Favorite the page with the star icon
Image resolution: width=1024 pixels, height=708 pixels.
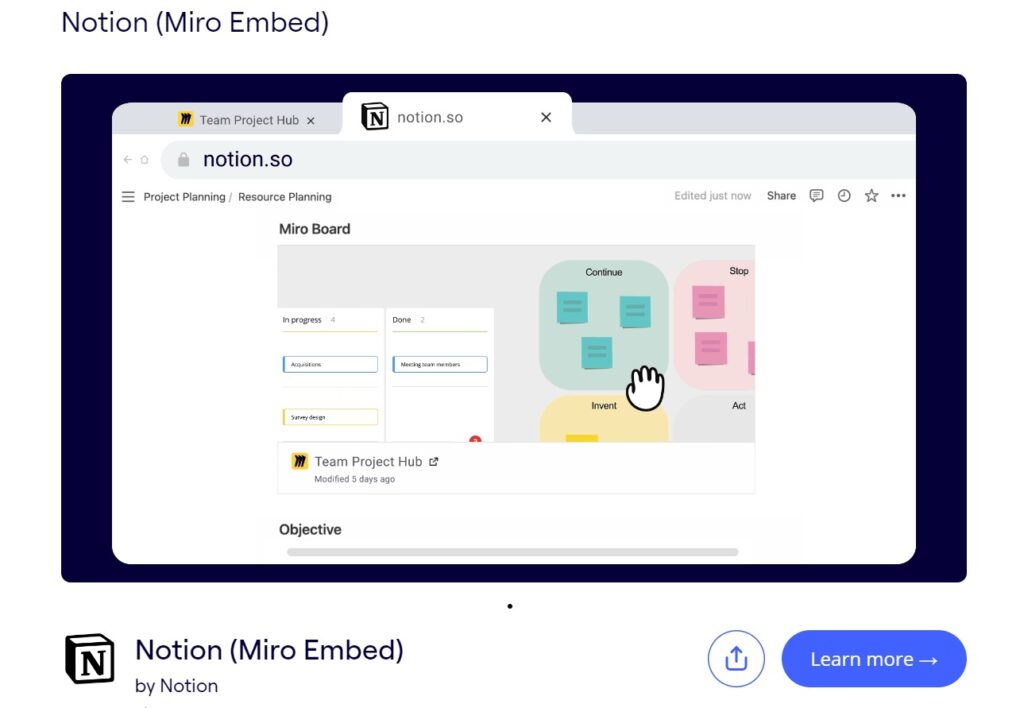(x=871, y=195)
